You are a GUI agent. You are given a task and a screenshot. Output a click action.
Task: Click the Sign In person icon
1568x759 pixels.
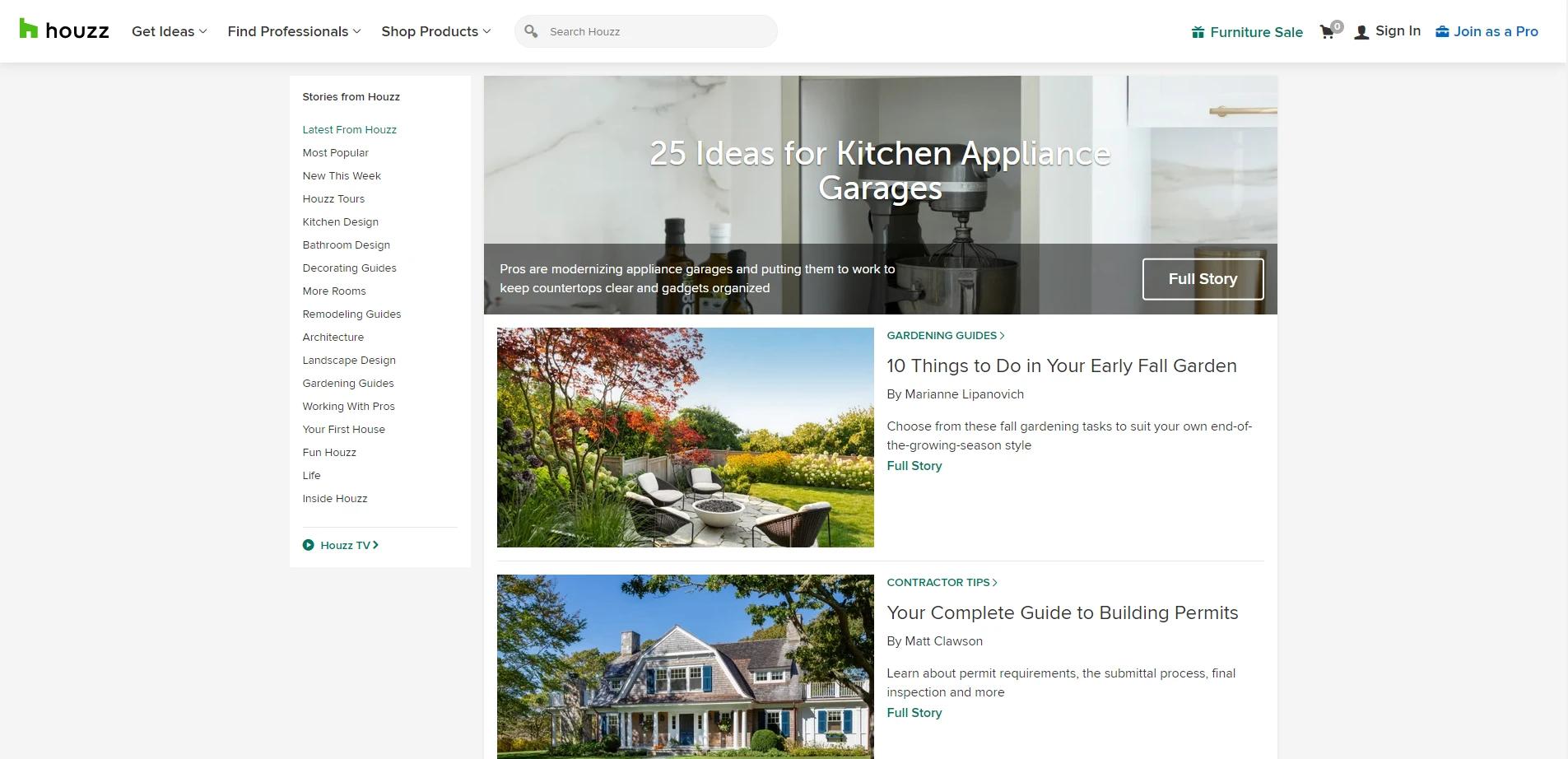1361,32
